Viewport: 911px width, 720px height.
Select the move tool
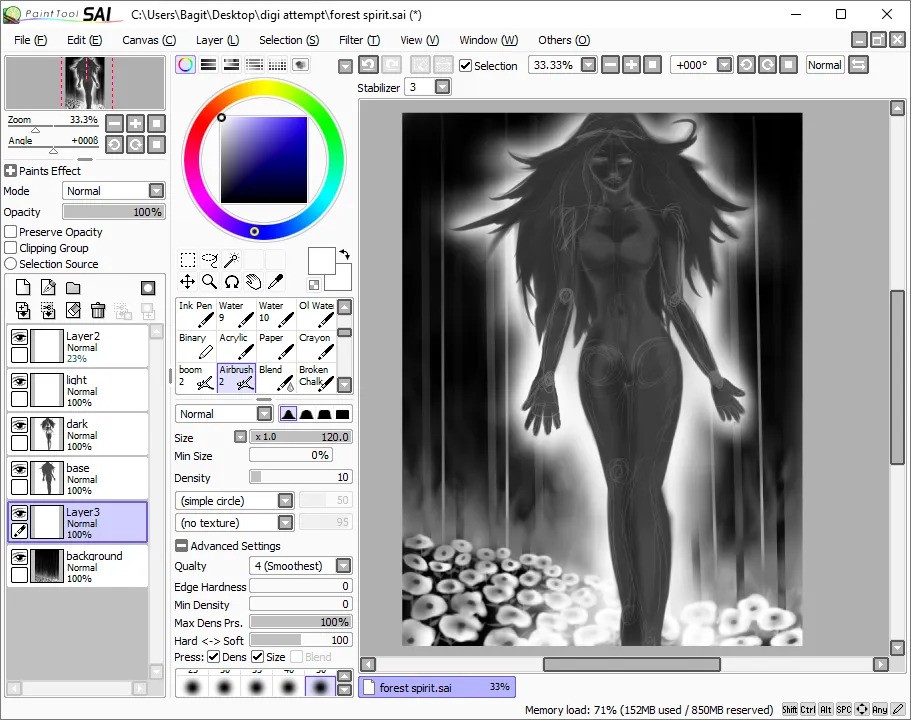188,282
